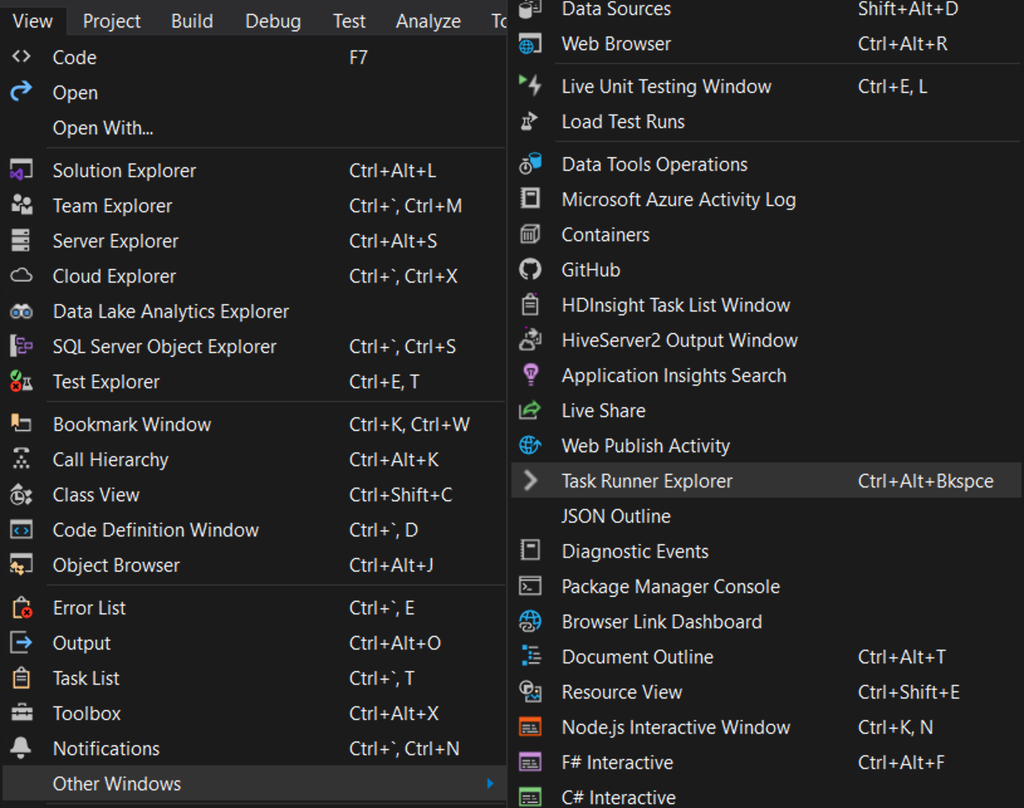Click the Live Unit Testing lightning icon
This screenshot has height=808, width=1024.
click(x=530, y=86)
